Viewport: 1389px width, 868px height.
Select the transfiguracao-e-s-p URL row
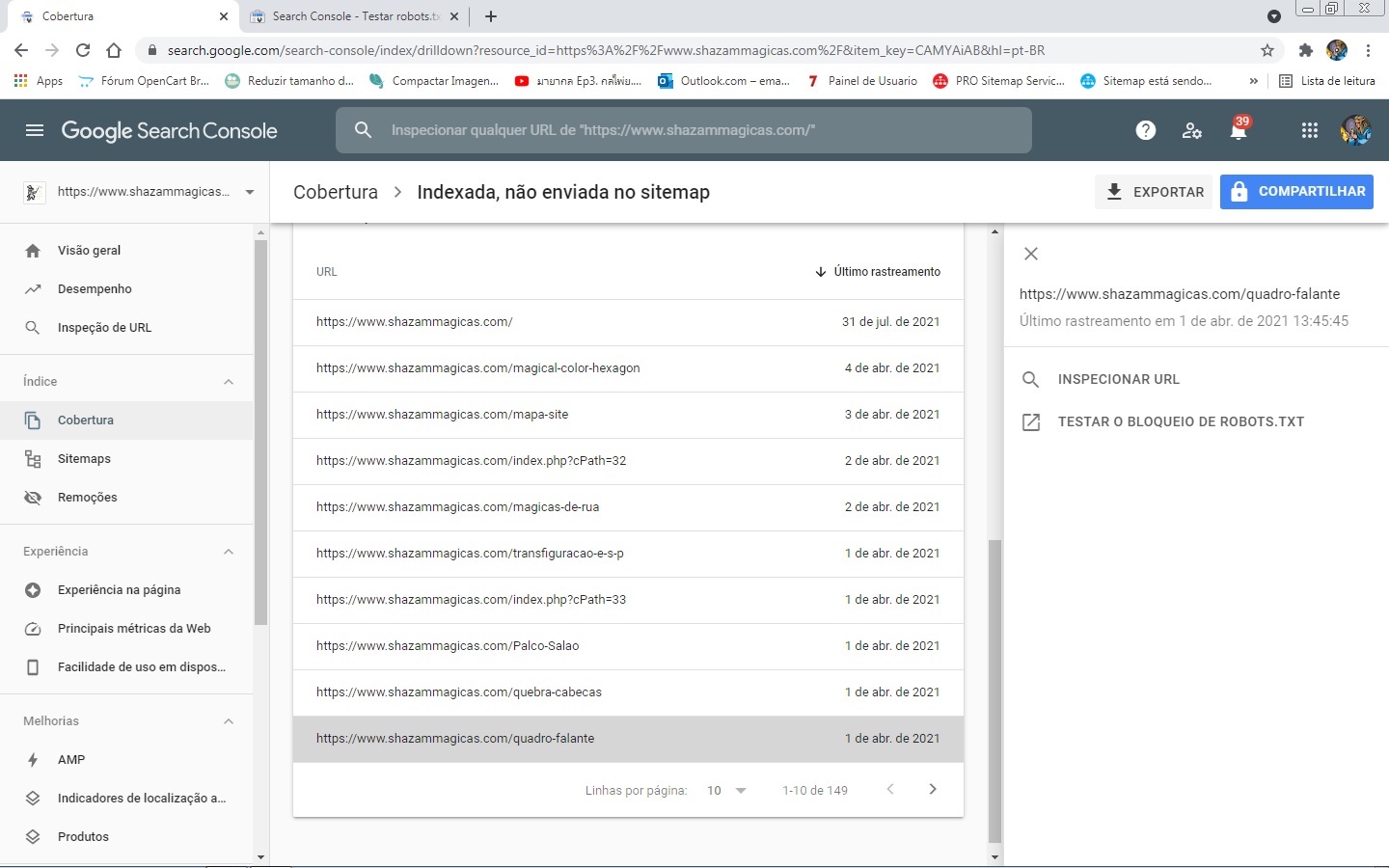coord(628,554)
